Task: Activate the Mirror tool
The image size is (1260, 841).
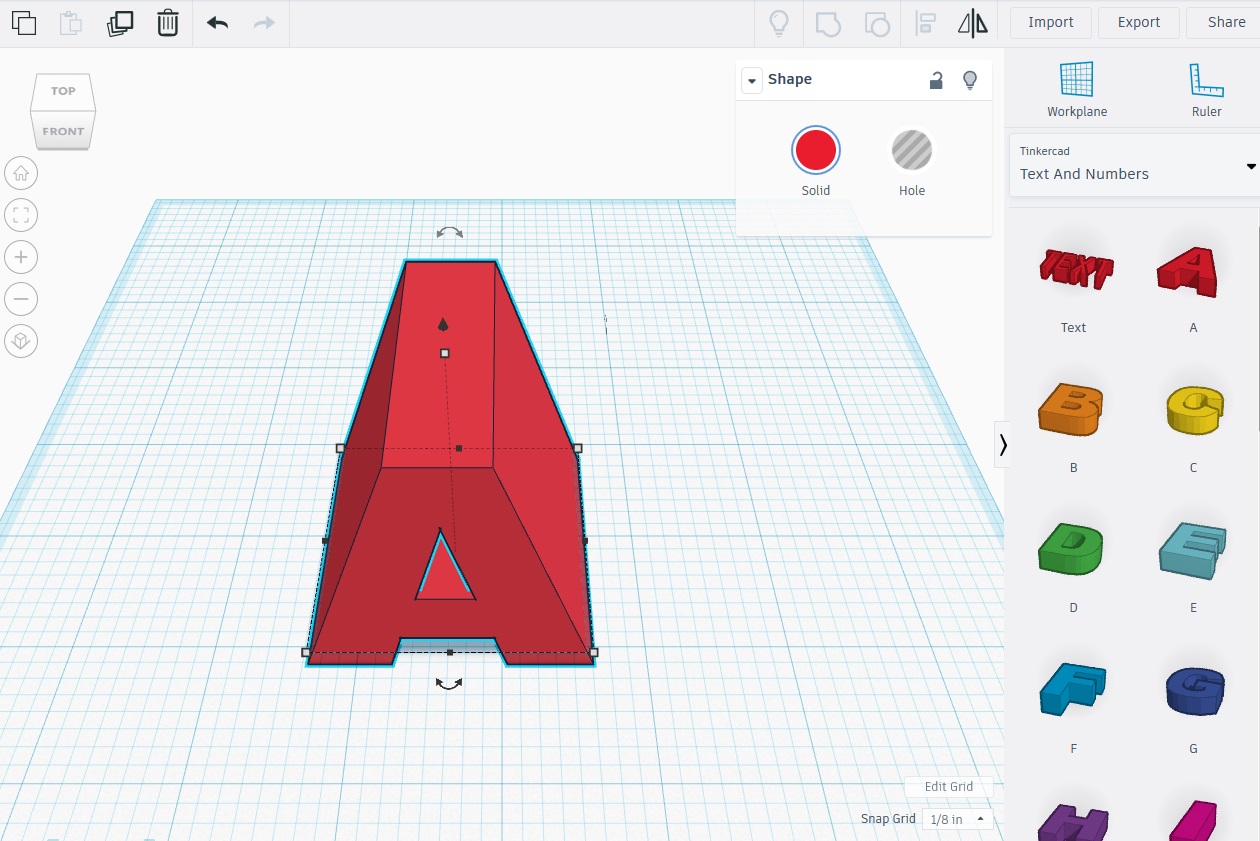Action: click(x=973, y=22)
